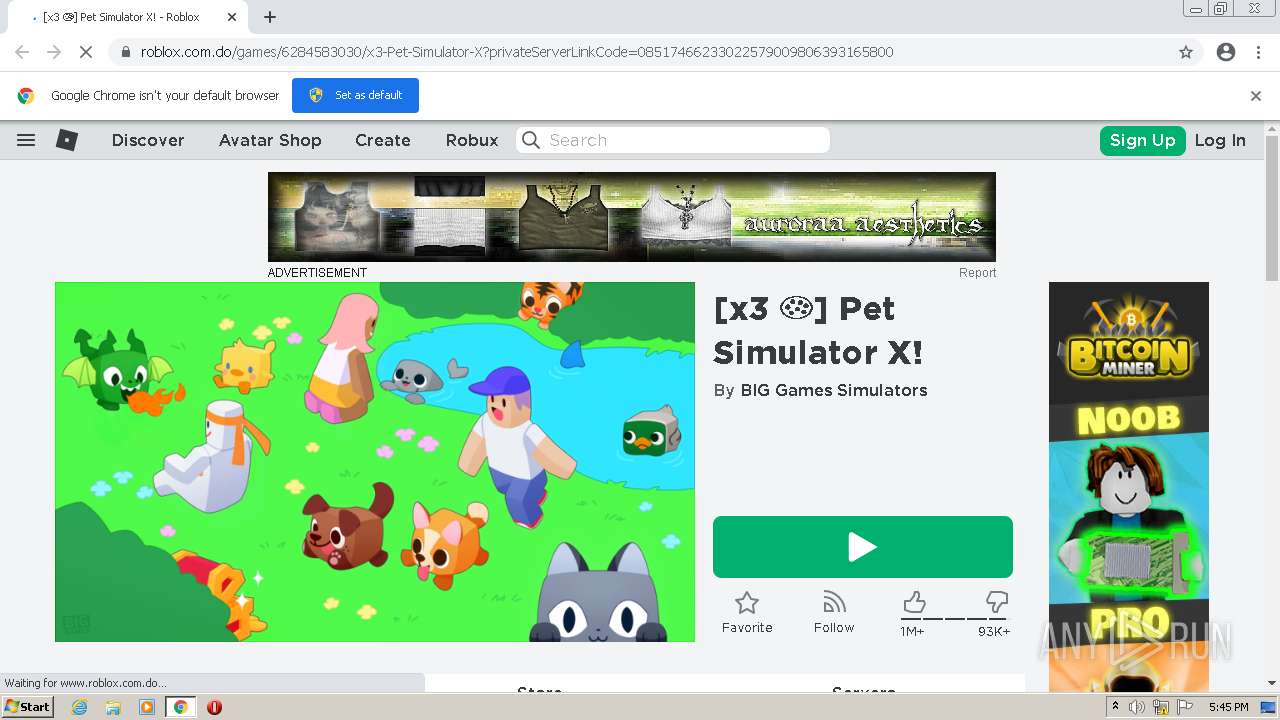1280x720 pixels.
Task: Stop loading the page with X button
Action: coord(86,52)
